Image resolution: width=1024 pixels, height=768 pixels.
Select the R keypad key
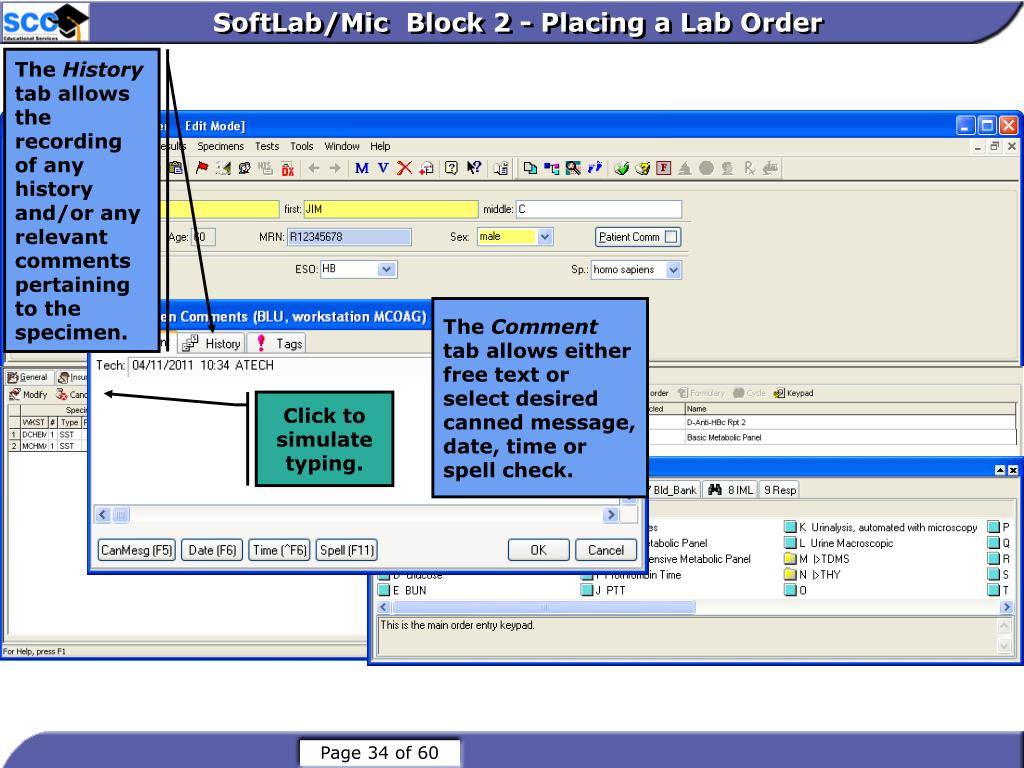point(999,559)
